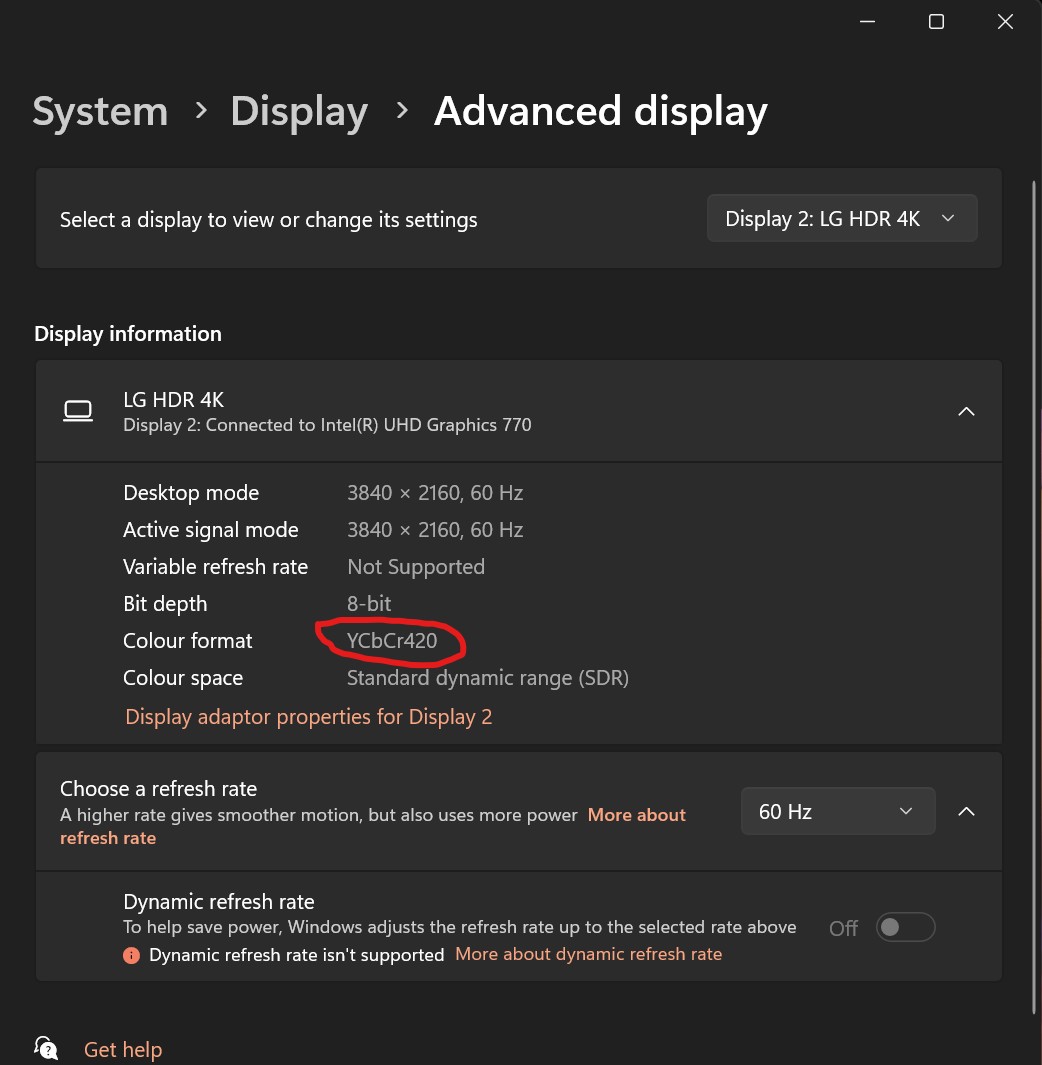Click the chevron on the display selector dropdown
Viewport: 1042px width, 1065px height.
pyautogui.click(x=946, y=218)
